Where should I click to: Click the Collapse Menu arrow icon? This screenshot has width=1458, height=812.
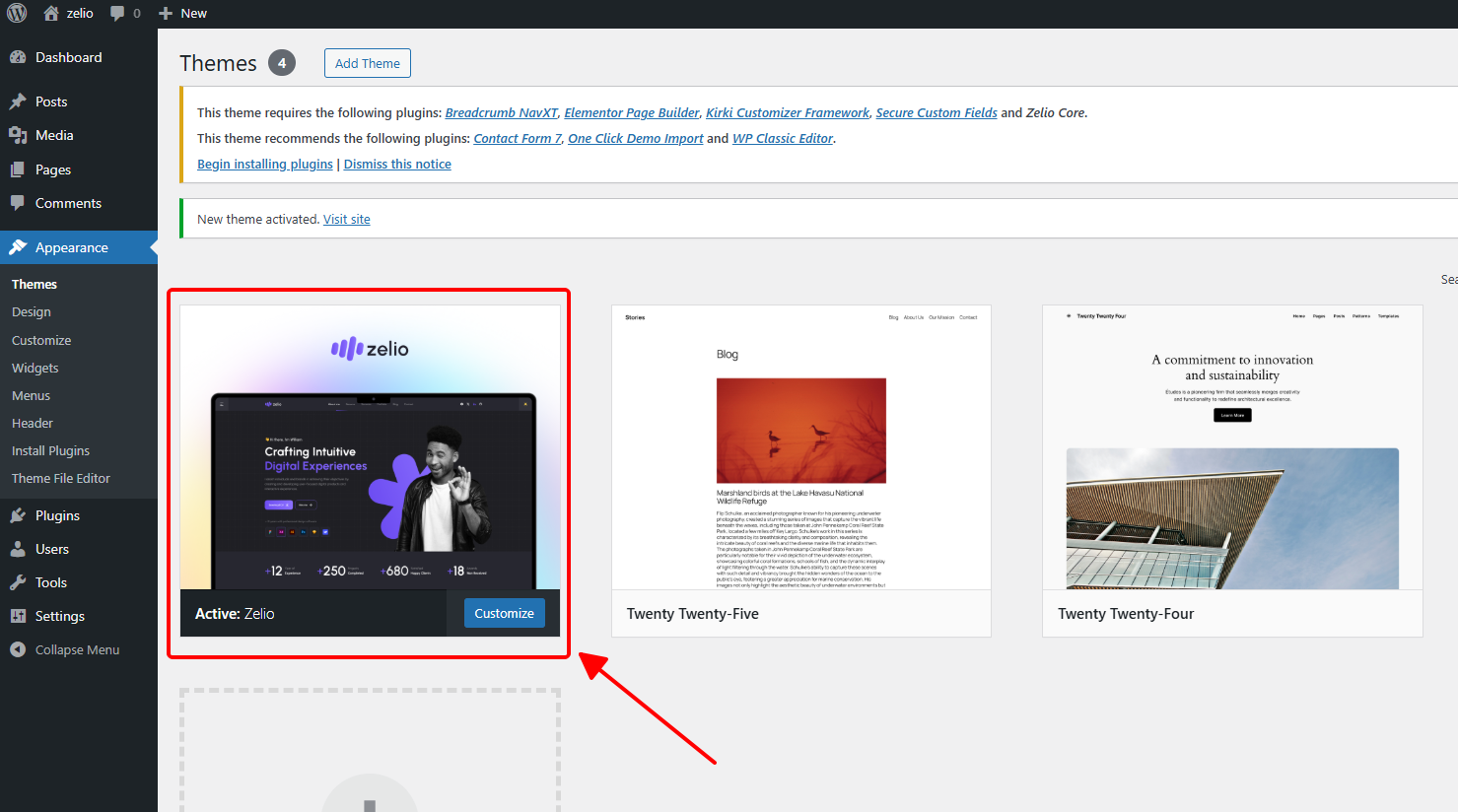click(x=18, y=649)
